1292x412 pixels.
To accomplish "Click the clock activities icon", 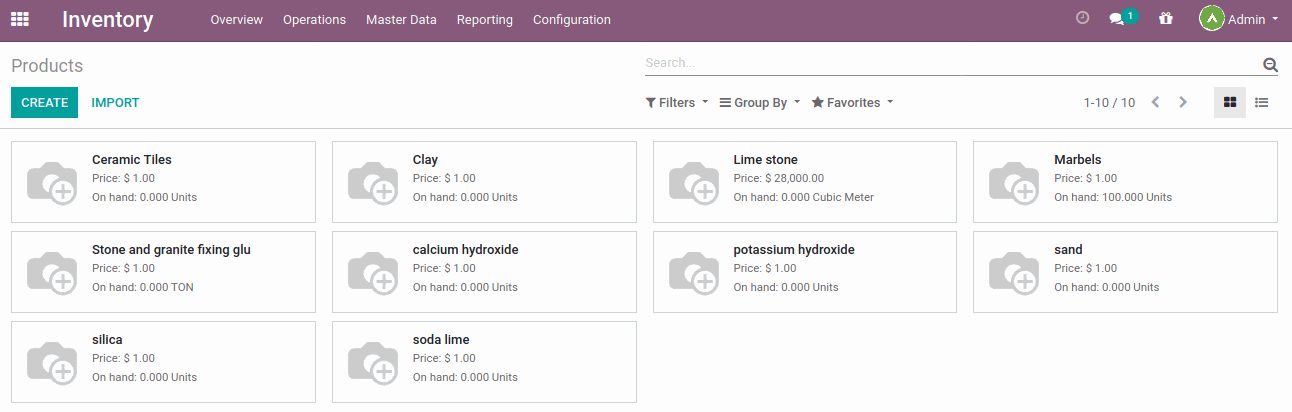I will pyautogui.click(x=1082, y=19).
